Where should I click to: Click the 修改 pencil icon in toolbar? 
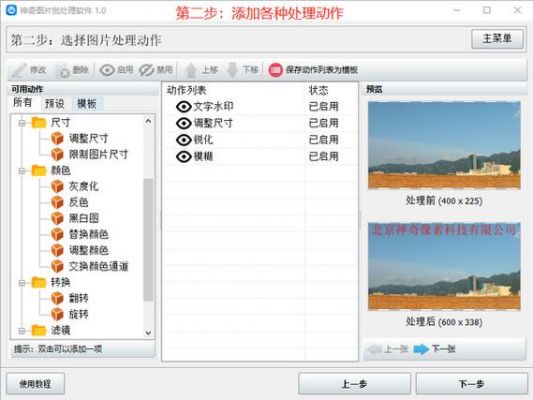pos(19,70)
